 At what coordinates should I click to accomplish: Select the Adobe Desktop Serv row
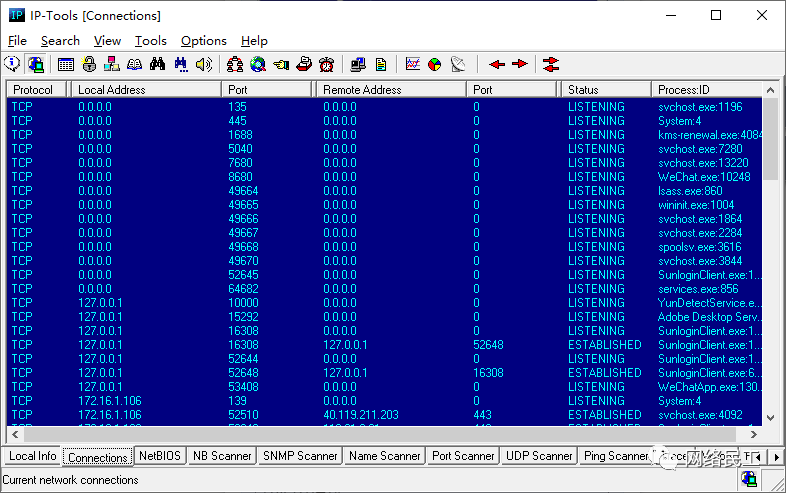tap(384, 317)
